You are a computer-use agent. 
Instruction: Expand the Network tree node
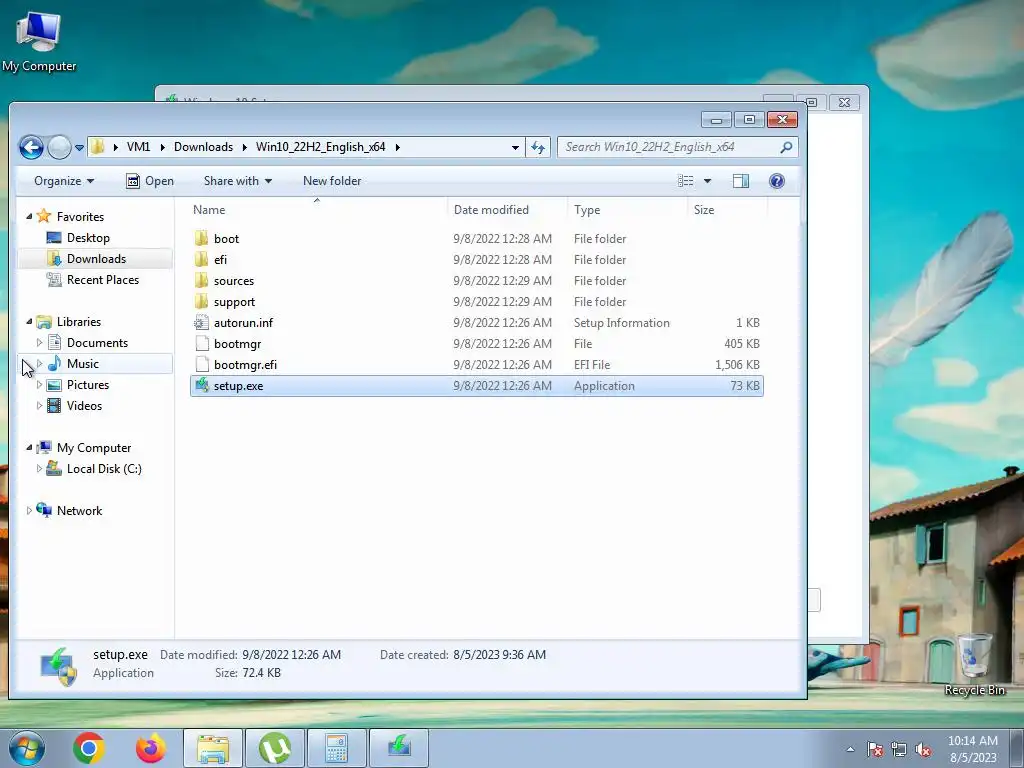(x=29, y=510)
